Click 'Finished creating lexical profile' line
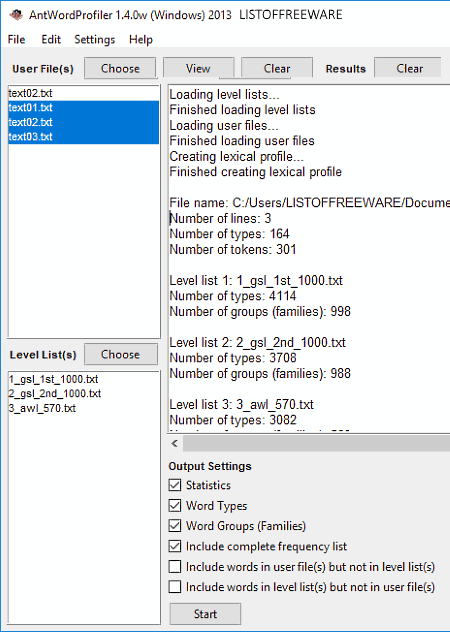The width and height of the screenshot is (450, 632). point(255,172)
